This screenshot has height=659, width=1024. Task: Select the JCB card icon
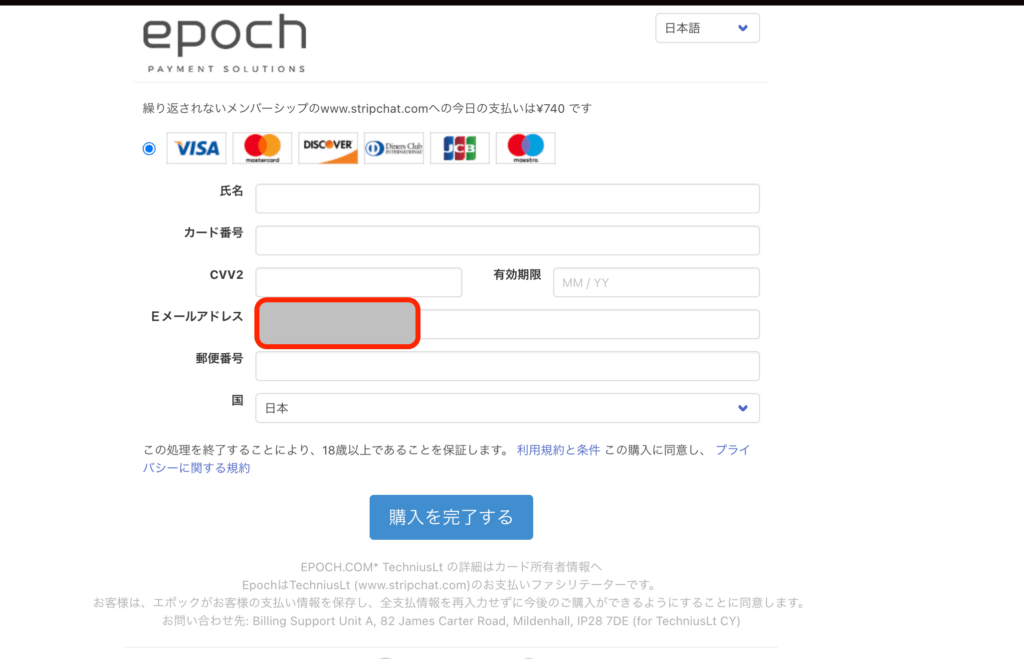[459, 147]
